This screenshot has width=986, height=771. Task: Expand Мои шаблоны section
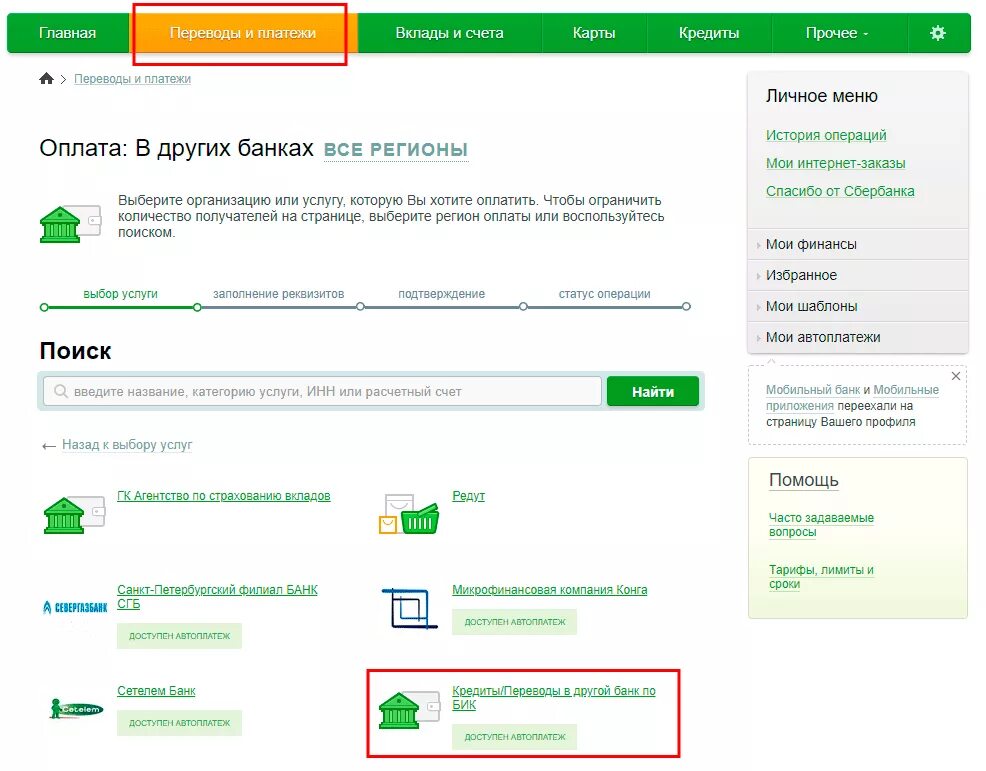(x=858, y=306)
